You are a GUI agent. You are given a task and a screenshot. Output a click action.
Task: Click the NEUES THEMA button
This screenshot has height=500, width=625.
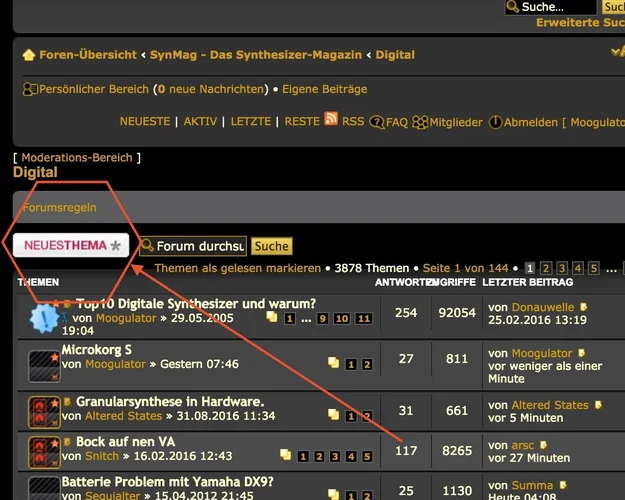pyautogui.click(x=71, y=245)
